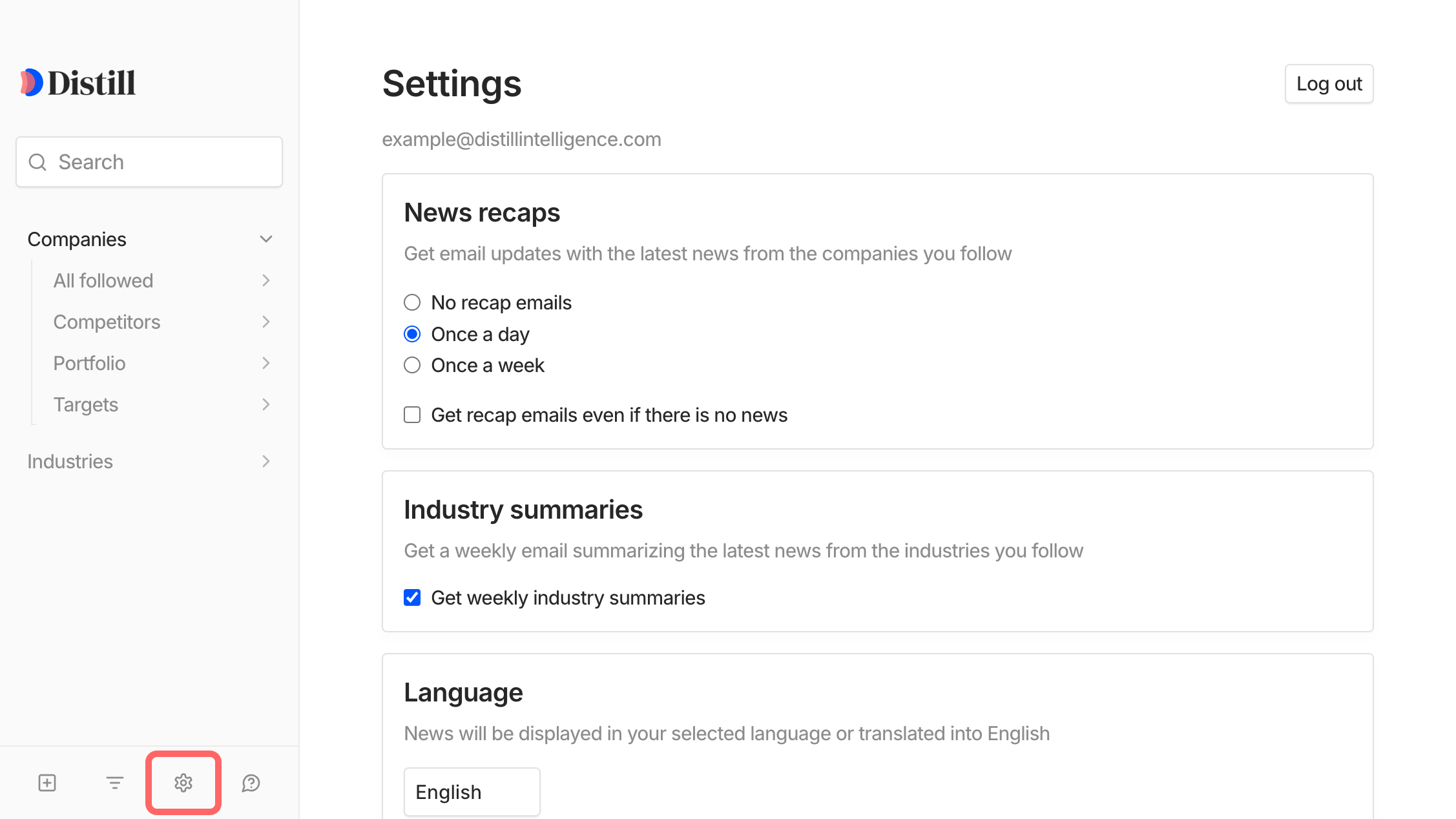The width and height of the screenshot is (1456, 819).
Task: Enable recap emails even without news
Action: pos(411,414)
